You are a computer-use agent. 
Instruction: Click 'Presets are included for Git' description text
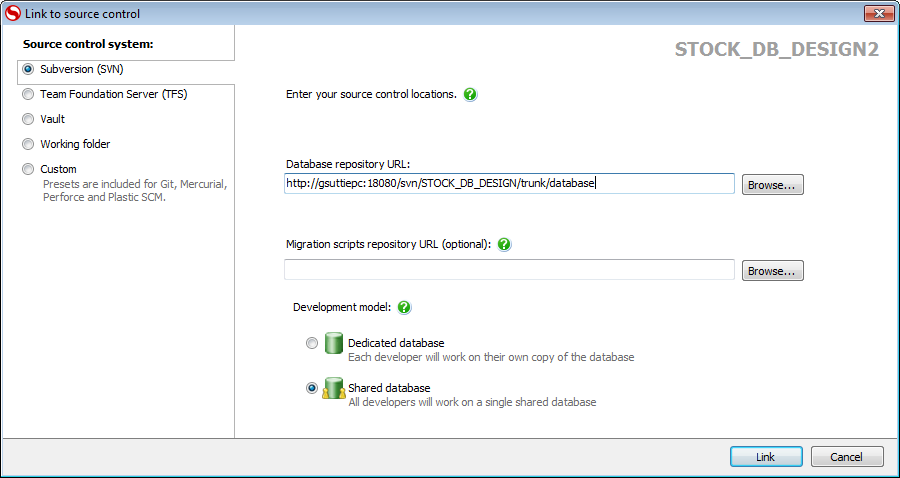point(136,192)
